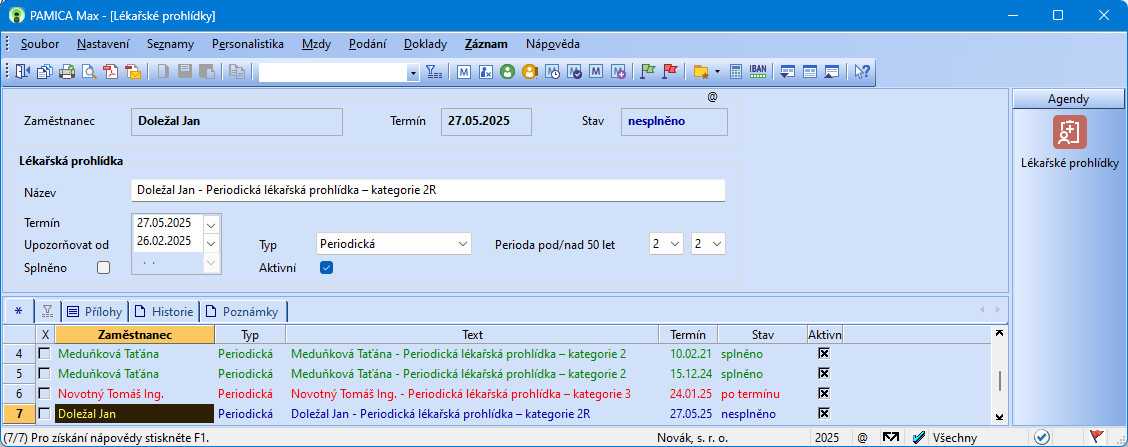Open the Personalistika menu
Image resolution: width=1128 pixels, height=447 pixels.
[x=248, y=44]
